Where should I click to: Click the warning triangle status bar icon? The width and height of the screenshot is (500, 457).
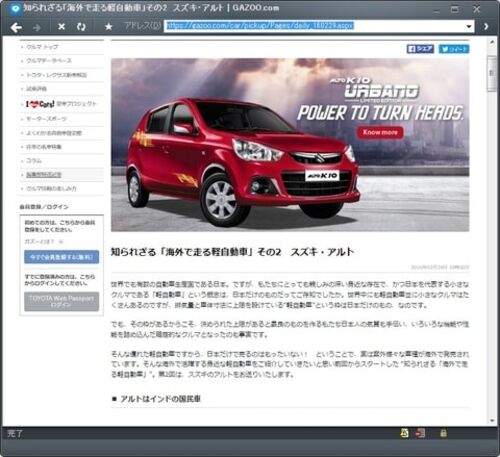coord(404,433)
